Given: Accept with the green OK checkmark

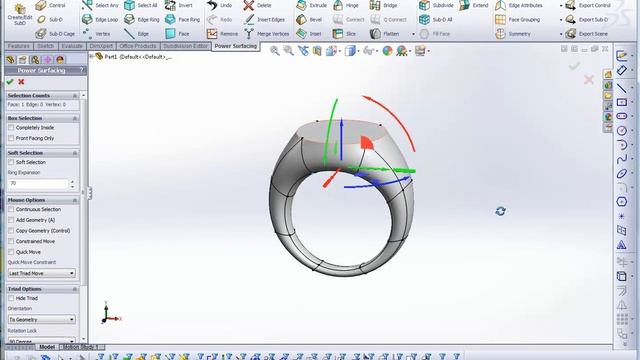Looking at the screenshot, I should (10, 82).
